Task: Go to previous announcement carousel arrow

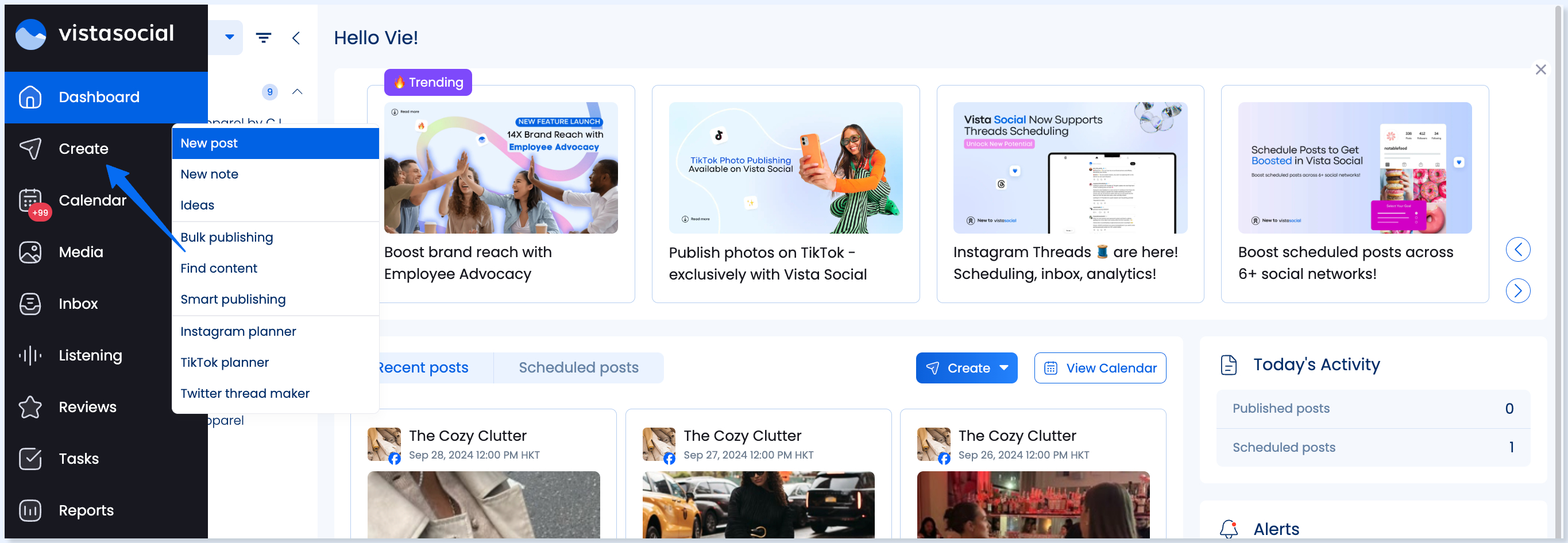Action: [1518, 250]
